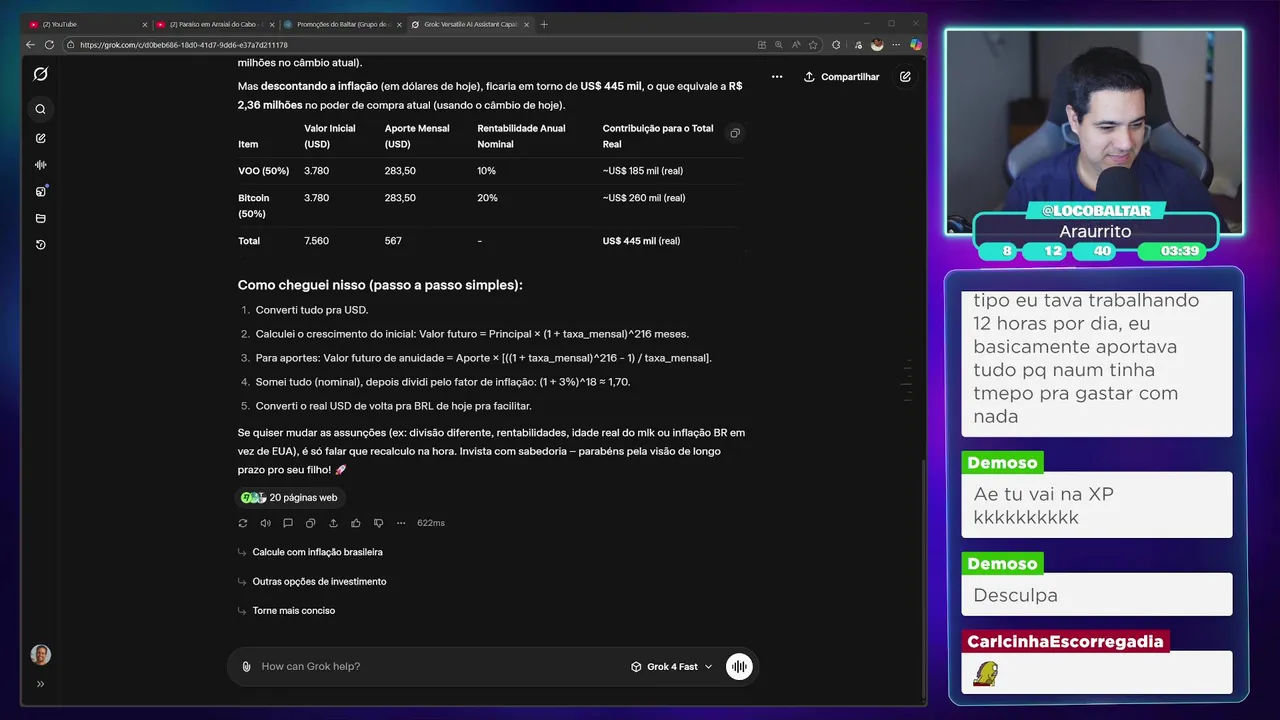Click the 622ms response time label
Viewport: 1280px width, 720px height.
pyautogui.click(x=431, y=523)
